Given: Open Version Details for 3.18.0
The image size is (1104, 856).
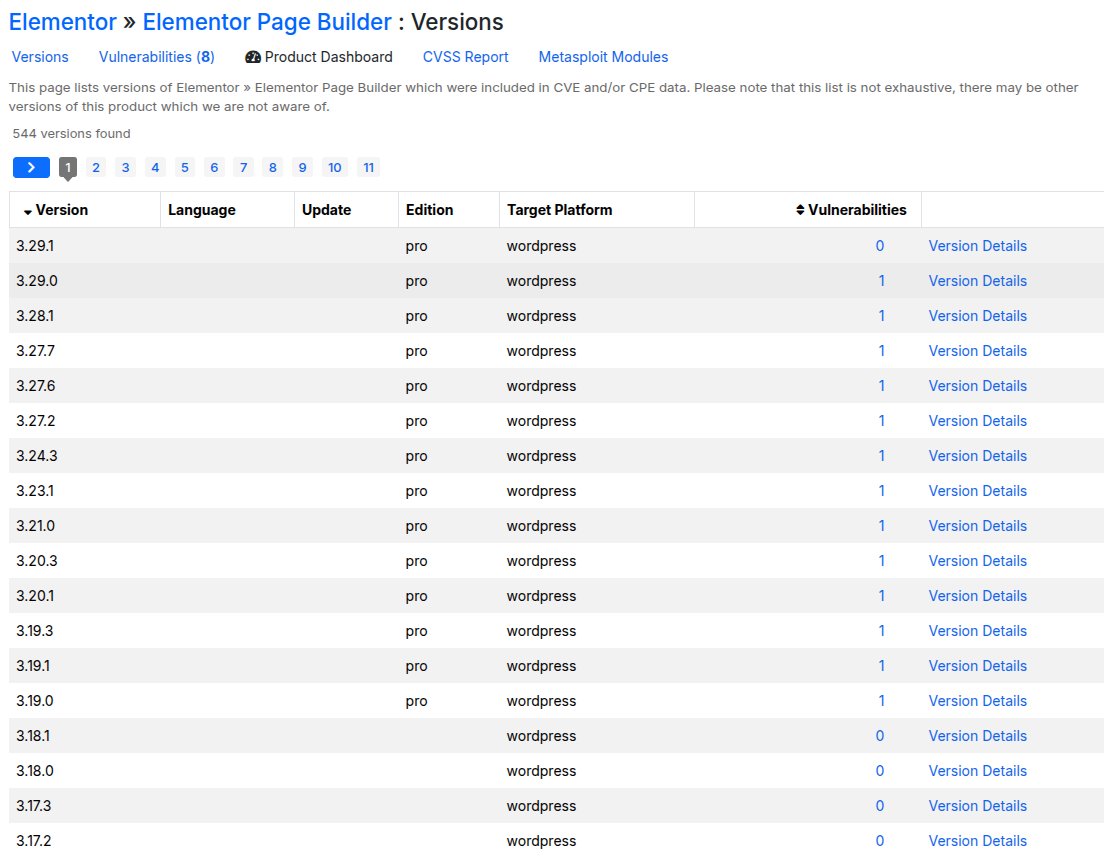Looking at the screenshot, I should tap(977, 771).
